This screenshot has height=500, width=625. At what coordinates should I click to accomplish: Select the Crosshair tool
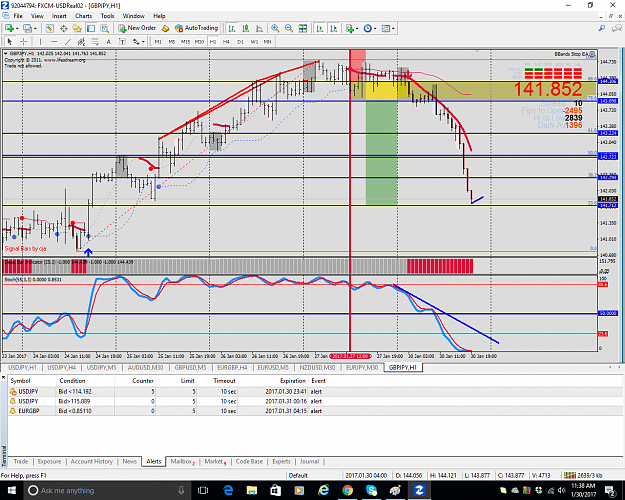click(24, 41)
